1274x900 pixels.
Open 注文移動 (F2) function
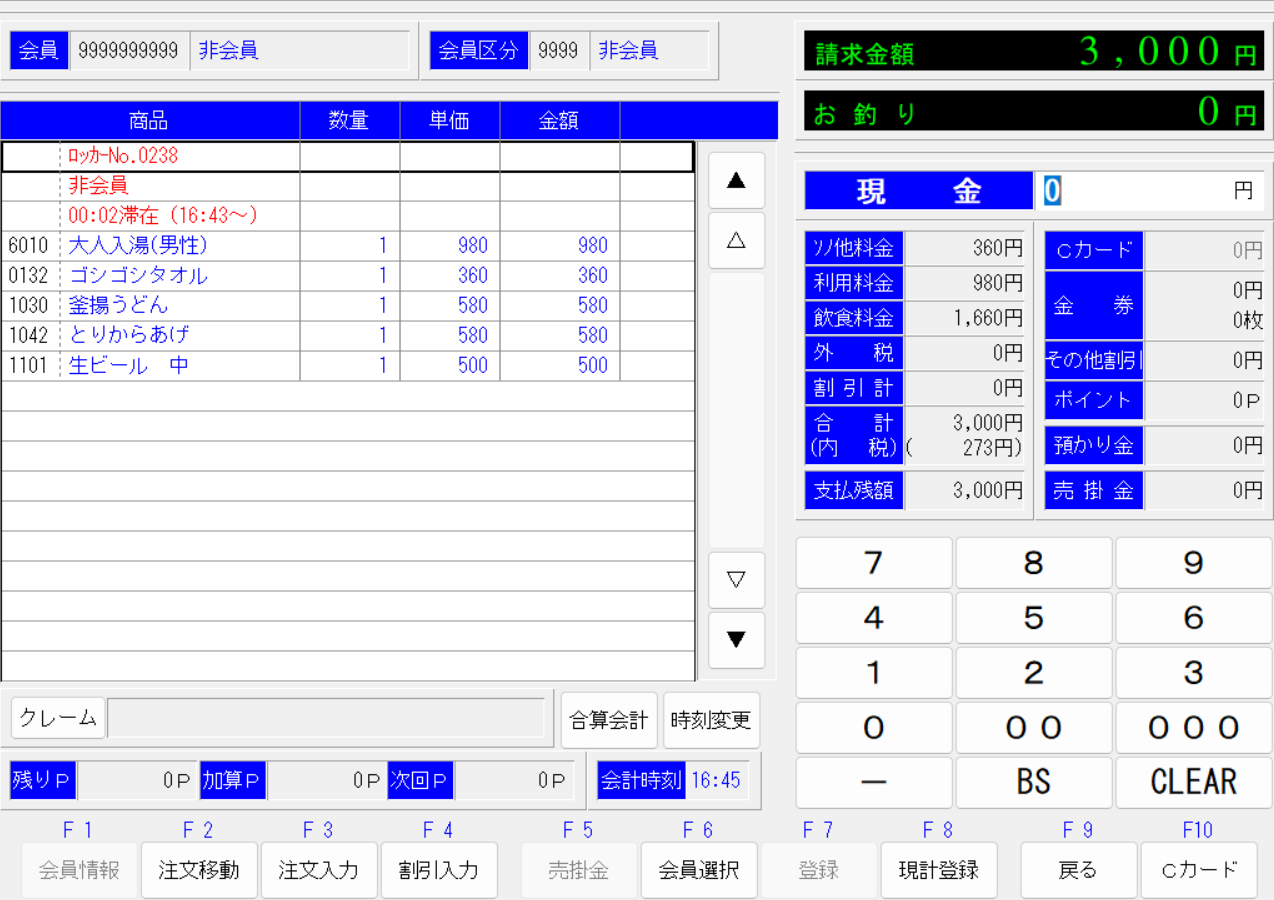pyautogui.click(x=199, y=870)
